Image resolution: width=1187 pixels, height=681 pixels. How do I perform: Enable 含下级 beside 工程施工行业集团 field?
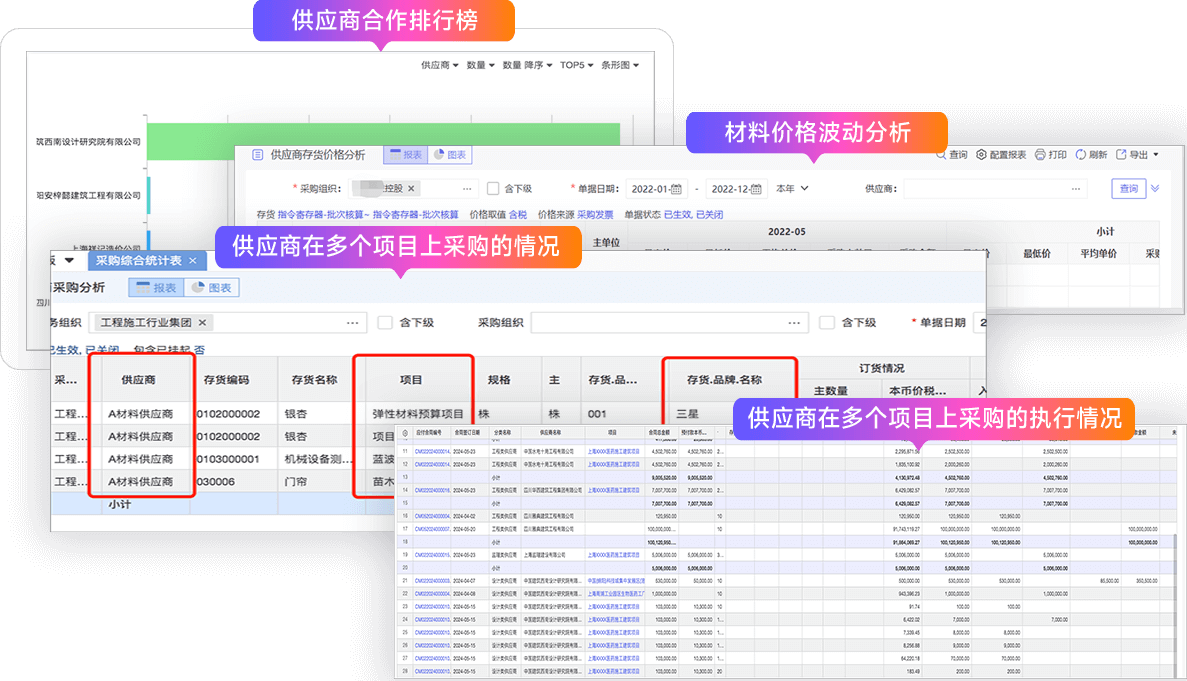click(x=385, y=323)
